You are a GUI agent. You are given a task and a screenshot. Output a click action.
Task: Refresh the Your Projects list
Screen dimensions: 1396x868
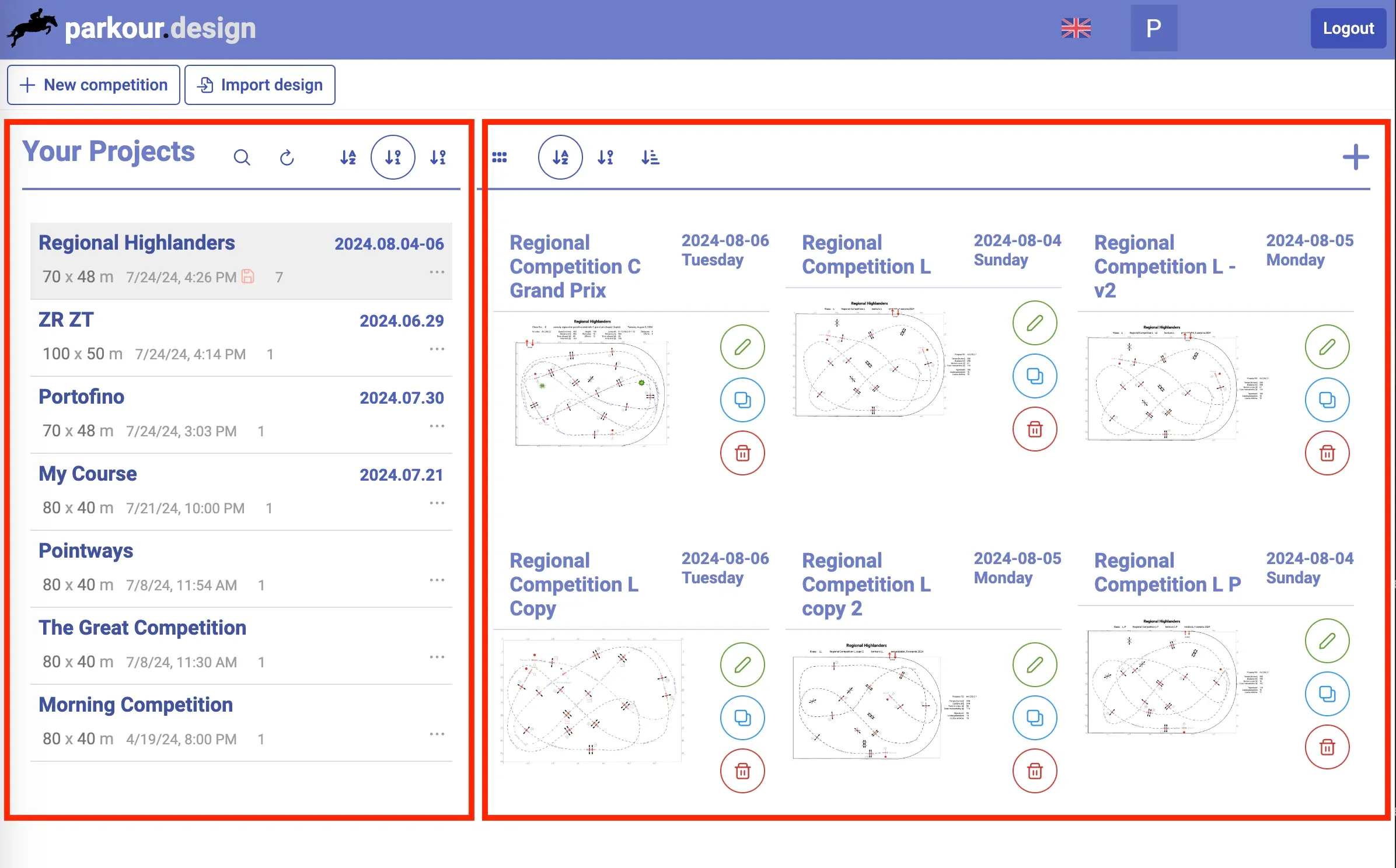click(287, 157)
